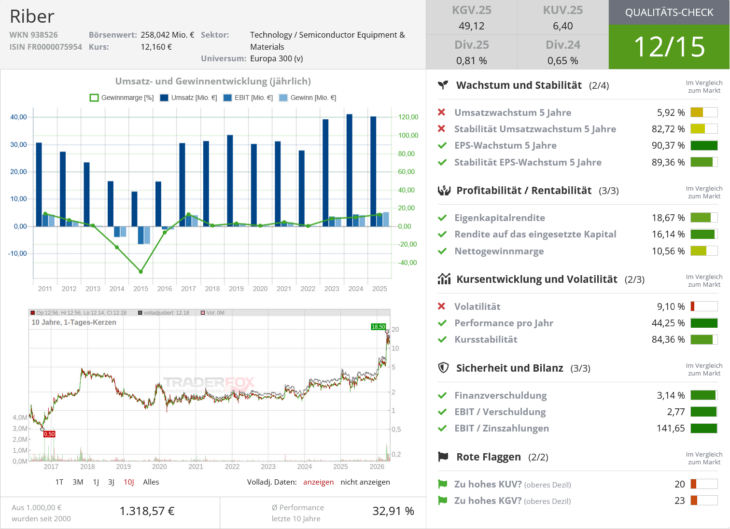Toggle the Gewinn [Mio. €] legend entry
This screenshot has height=529, width=730.
307,98
